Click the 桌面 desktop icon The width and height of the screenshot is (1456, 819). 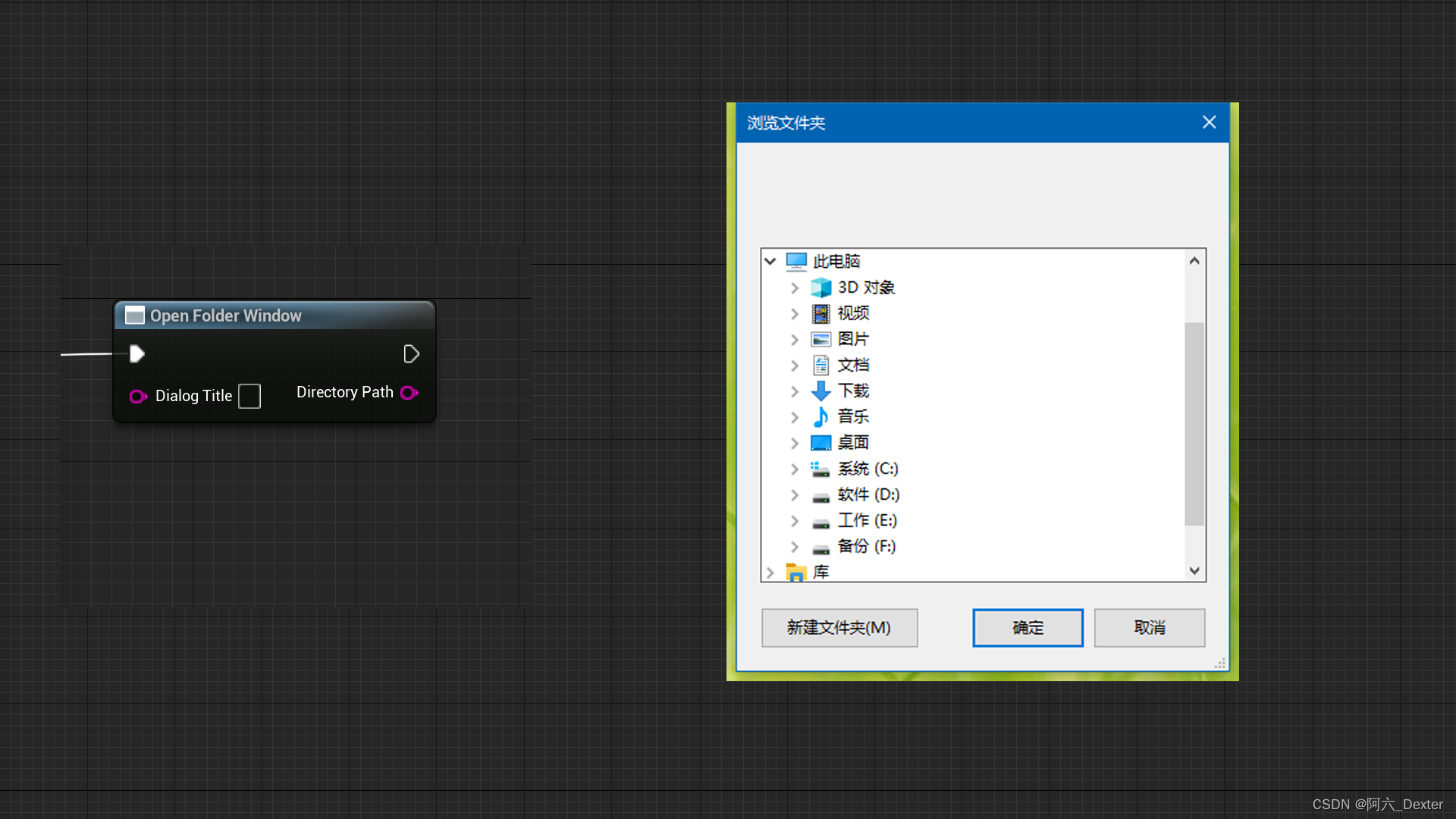point(821,442)
